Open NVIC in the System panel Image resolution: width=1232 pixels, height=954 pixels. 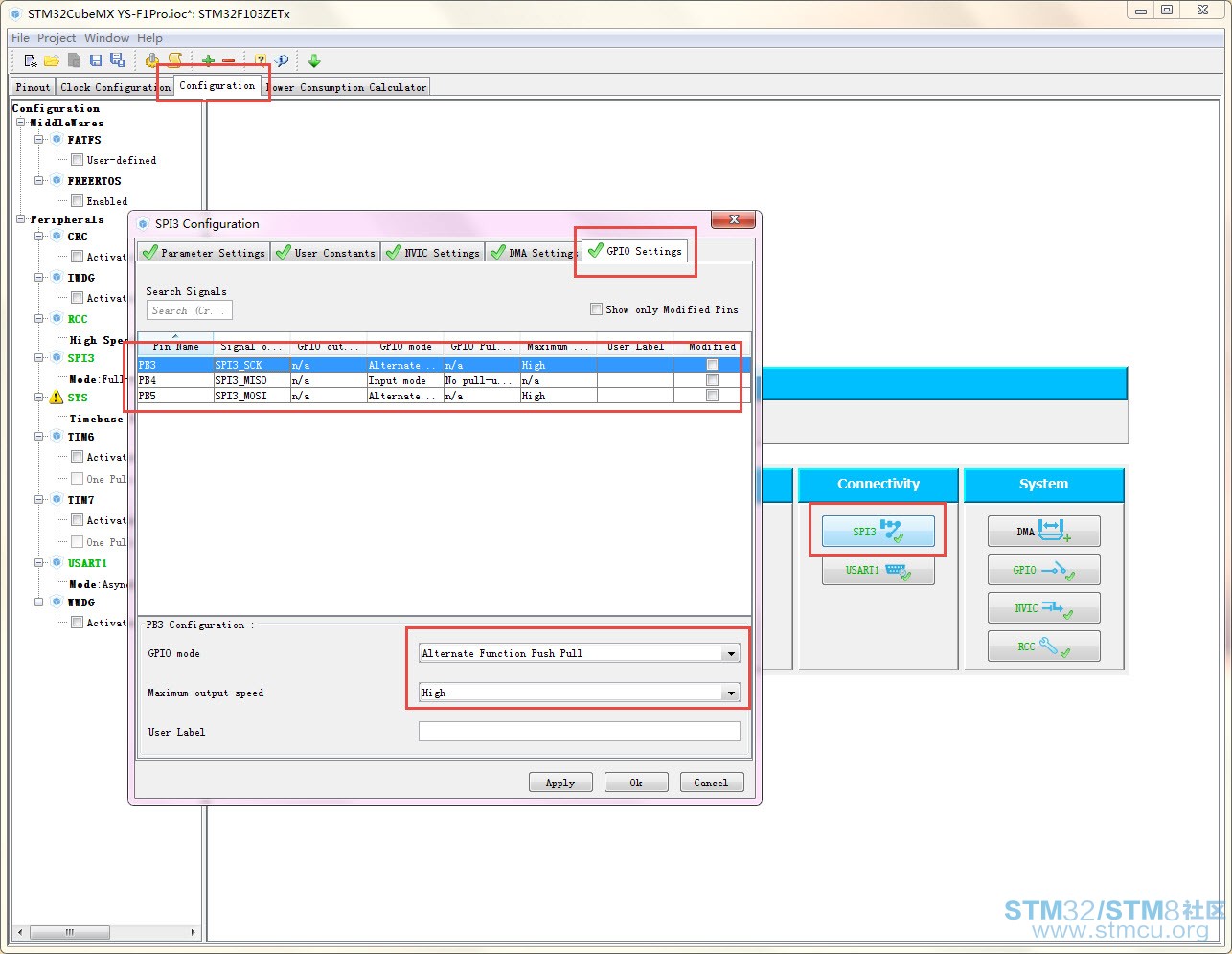point(1043,608)
